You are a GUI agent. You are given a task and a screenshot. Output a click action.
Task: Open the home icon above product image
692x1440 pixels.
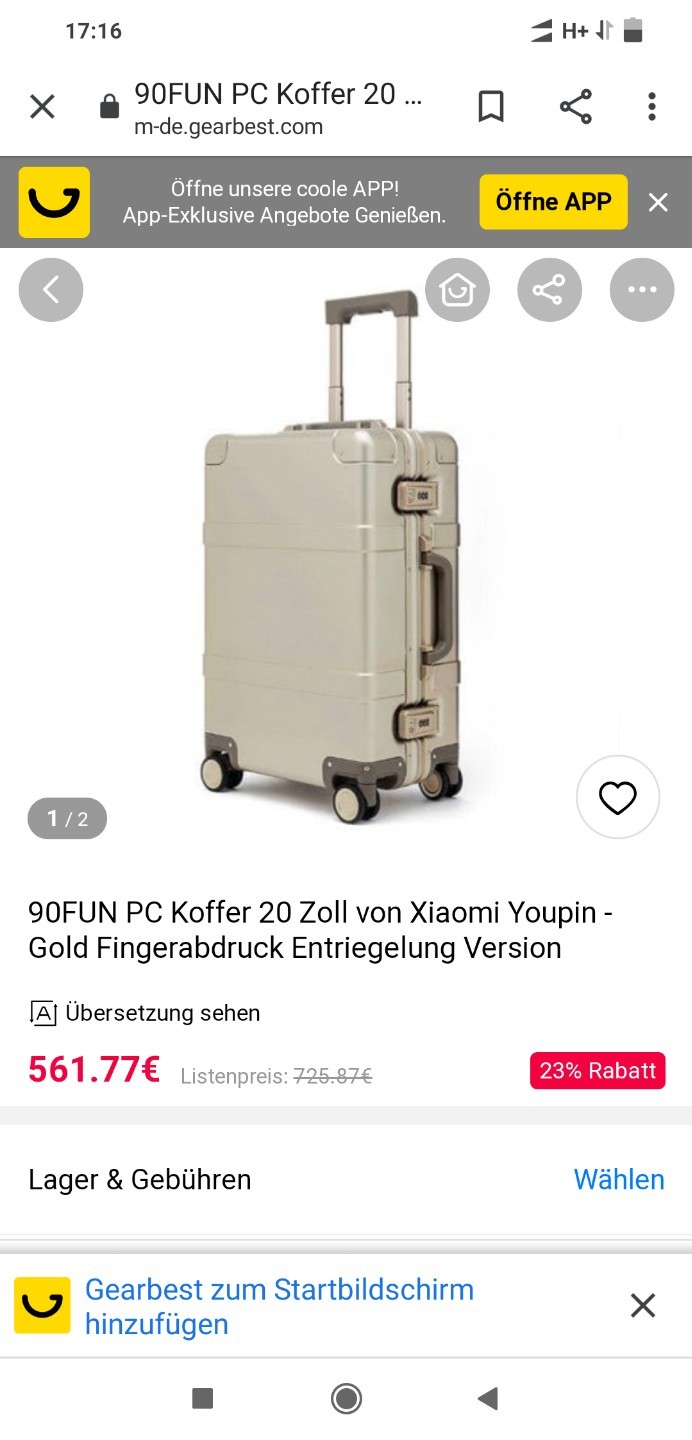point(457,290)
